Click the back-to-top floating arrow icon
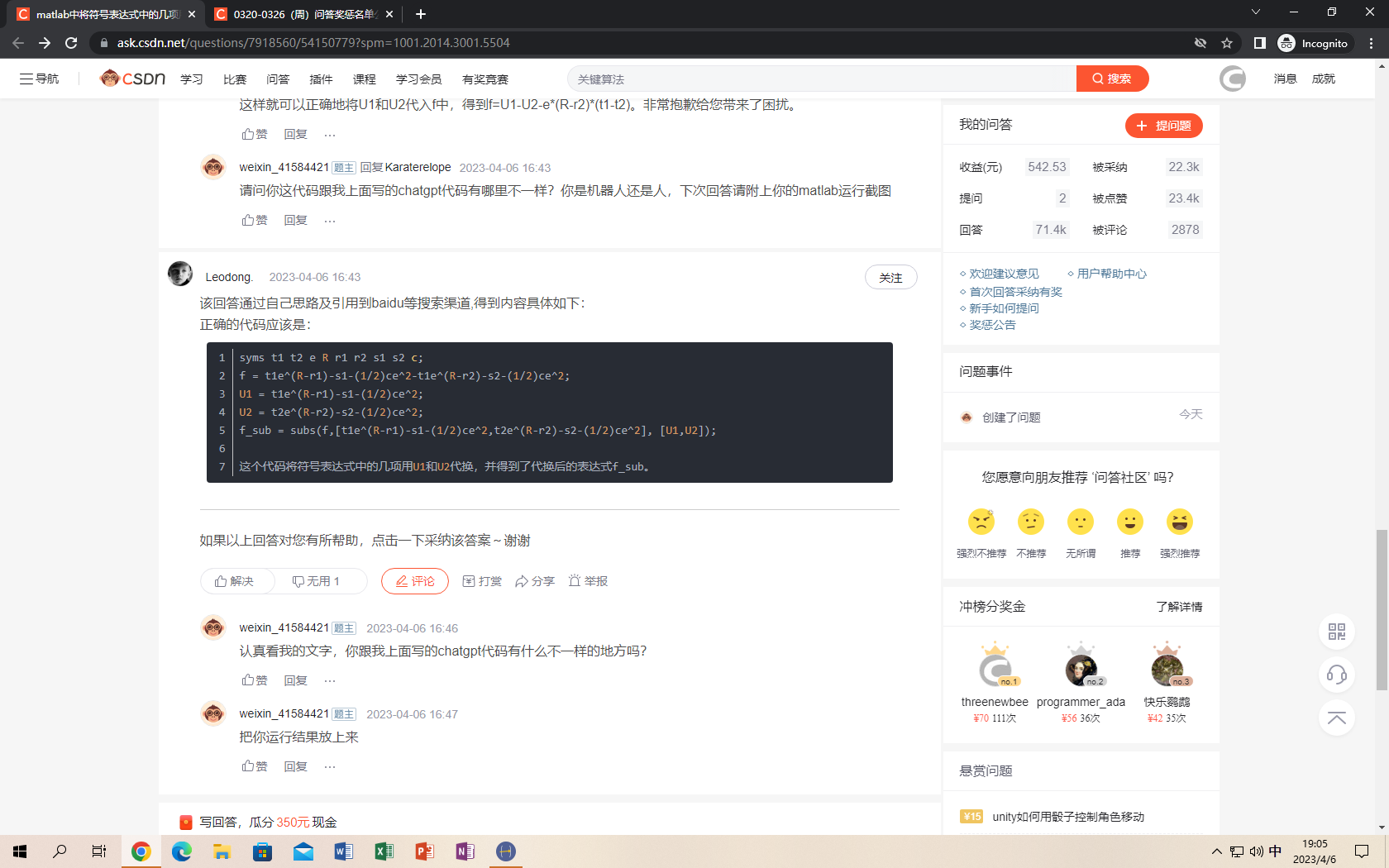 click(1337, 718)
